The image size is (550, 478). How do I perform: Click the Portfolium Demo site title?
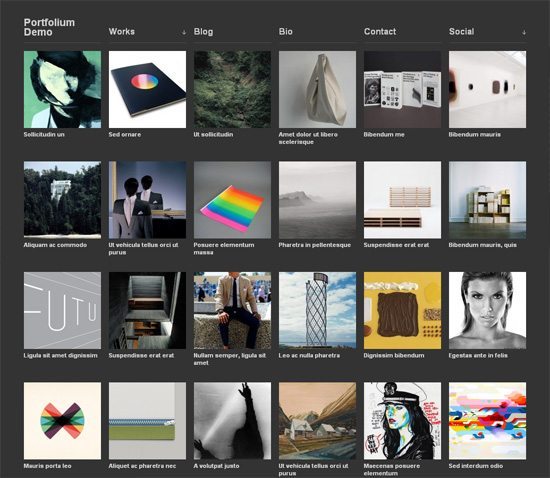[49, 27]
